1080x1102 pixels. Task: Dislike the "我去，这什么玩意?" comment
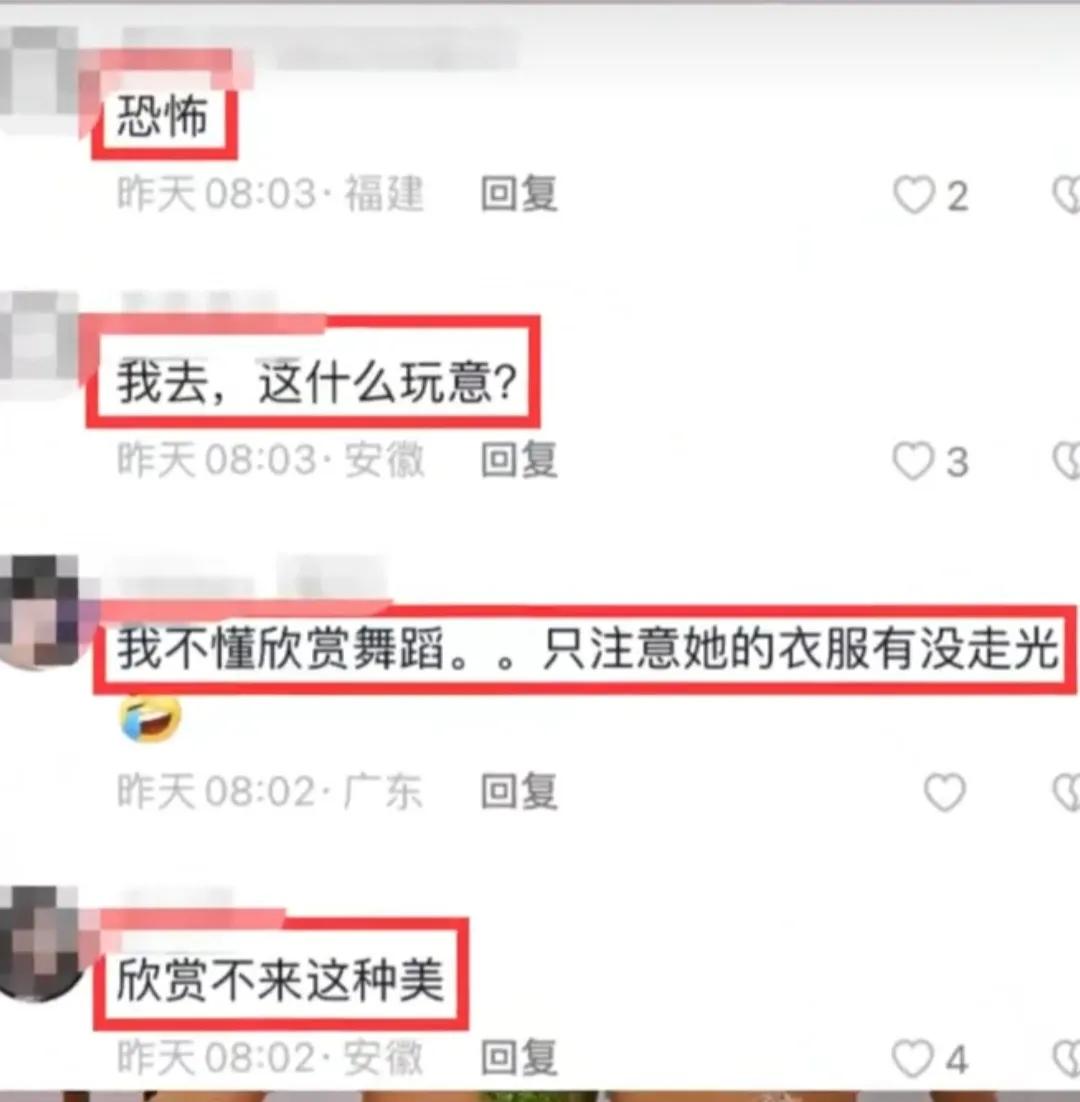click(x=1067, y=461)
